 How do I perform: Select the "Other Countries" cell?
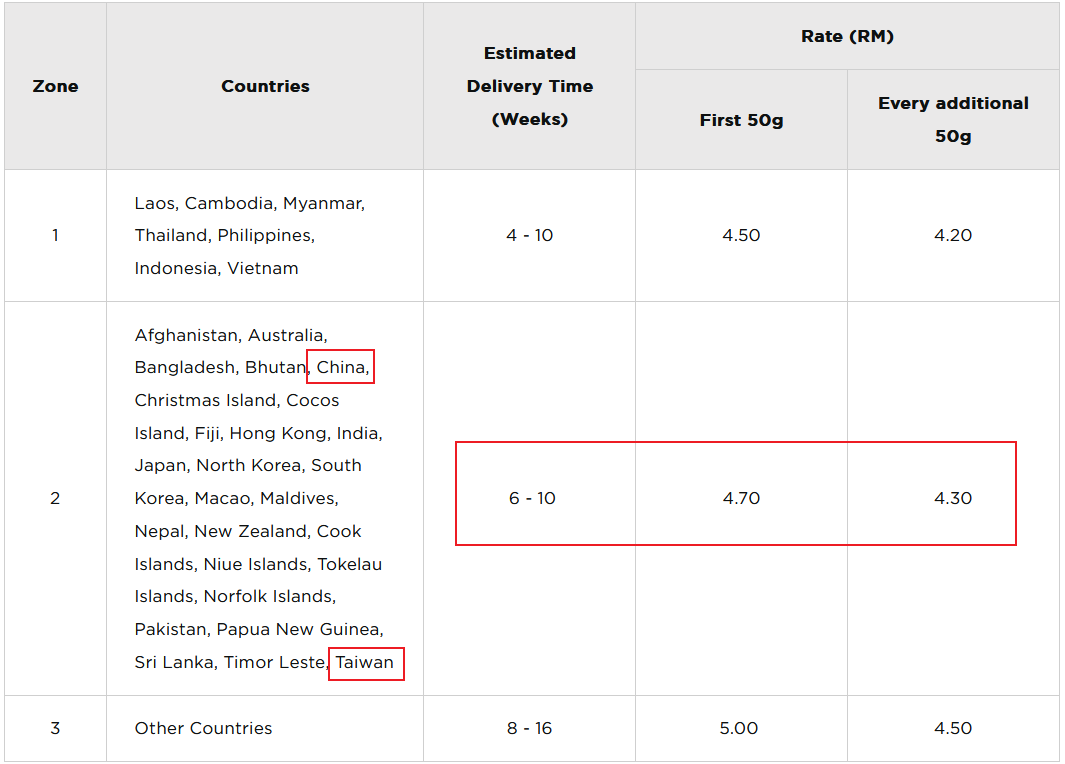[x=203, y=728]
